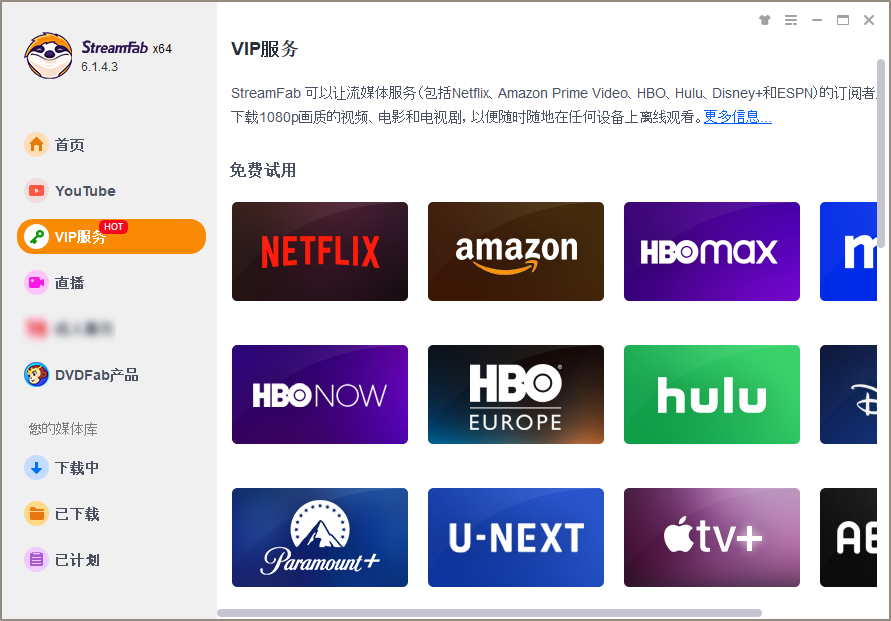Viewport: 891px width, 621px height.
Task: Click the 免费试用 section heading
Action: (263, 170)
